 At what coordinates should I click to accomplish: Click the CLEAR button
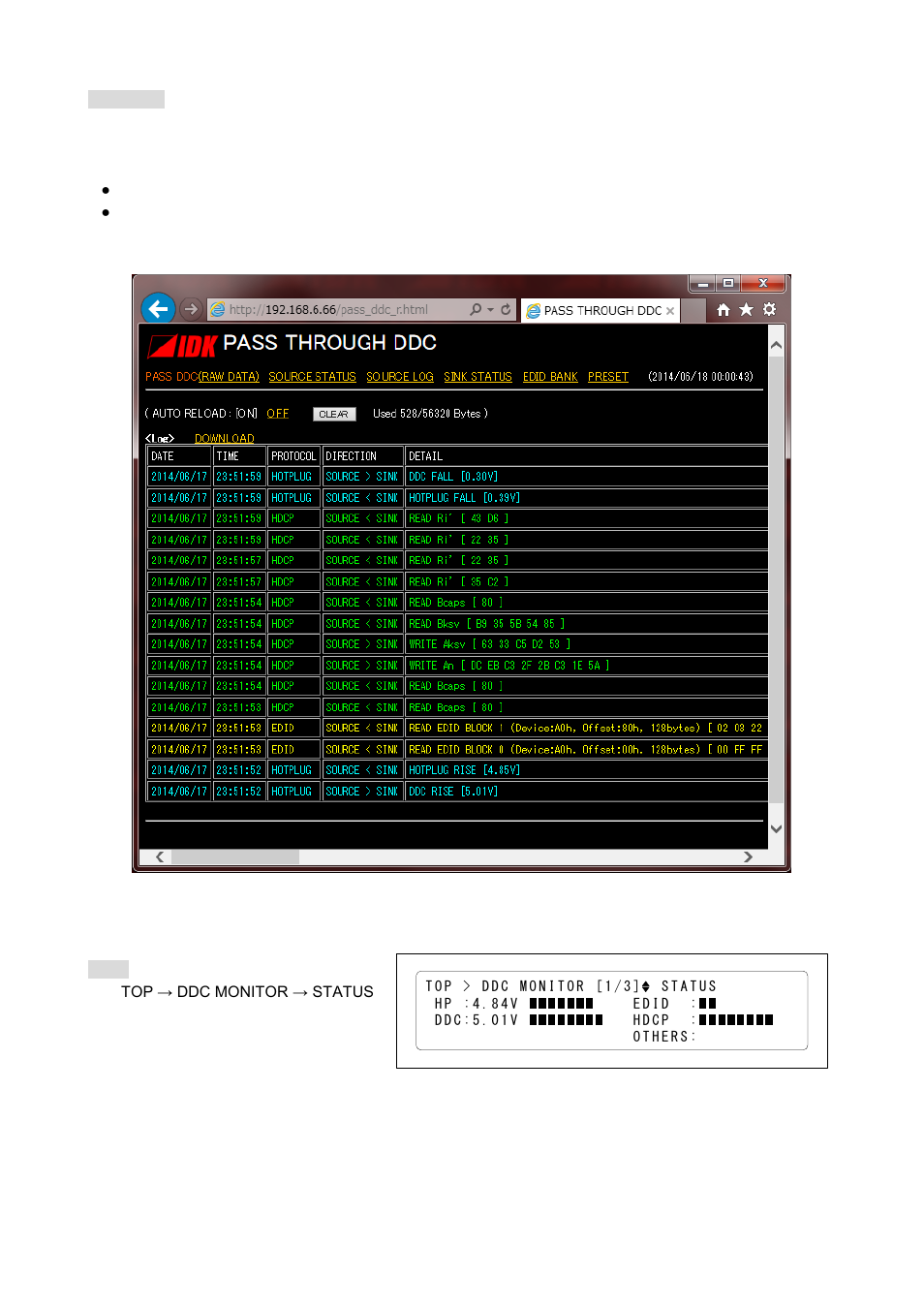click(x=334, y=414)
